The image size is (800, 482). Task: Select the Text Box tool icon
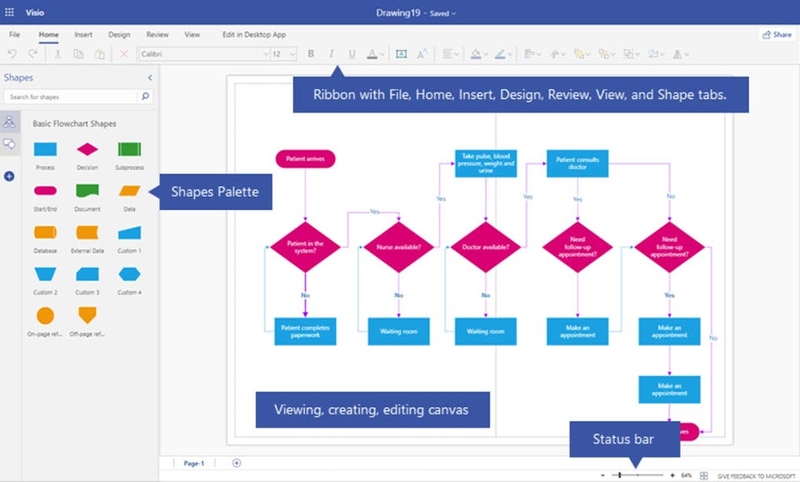402,54
